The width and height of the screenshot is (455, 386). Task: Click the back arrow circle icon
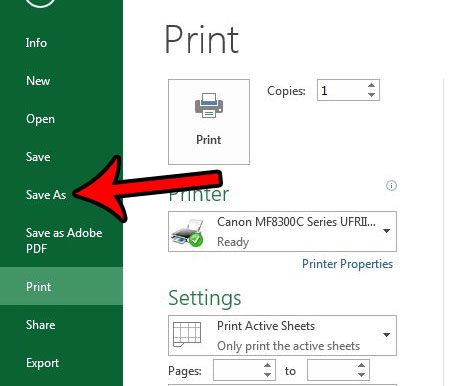(40, 3)
